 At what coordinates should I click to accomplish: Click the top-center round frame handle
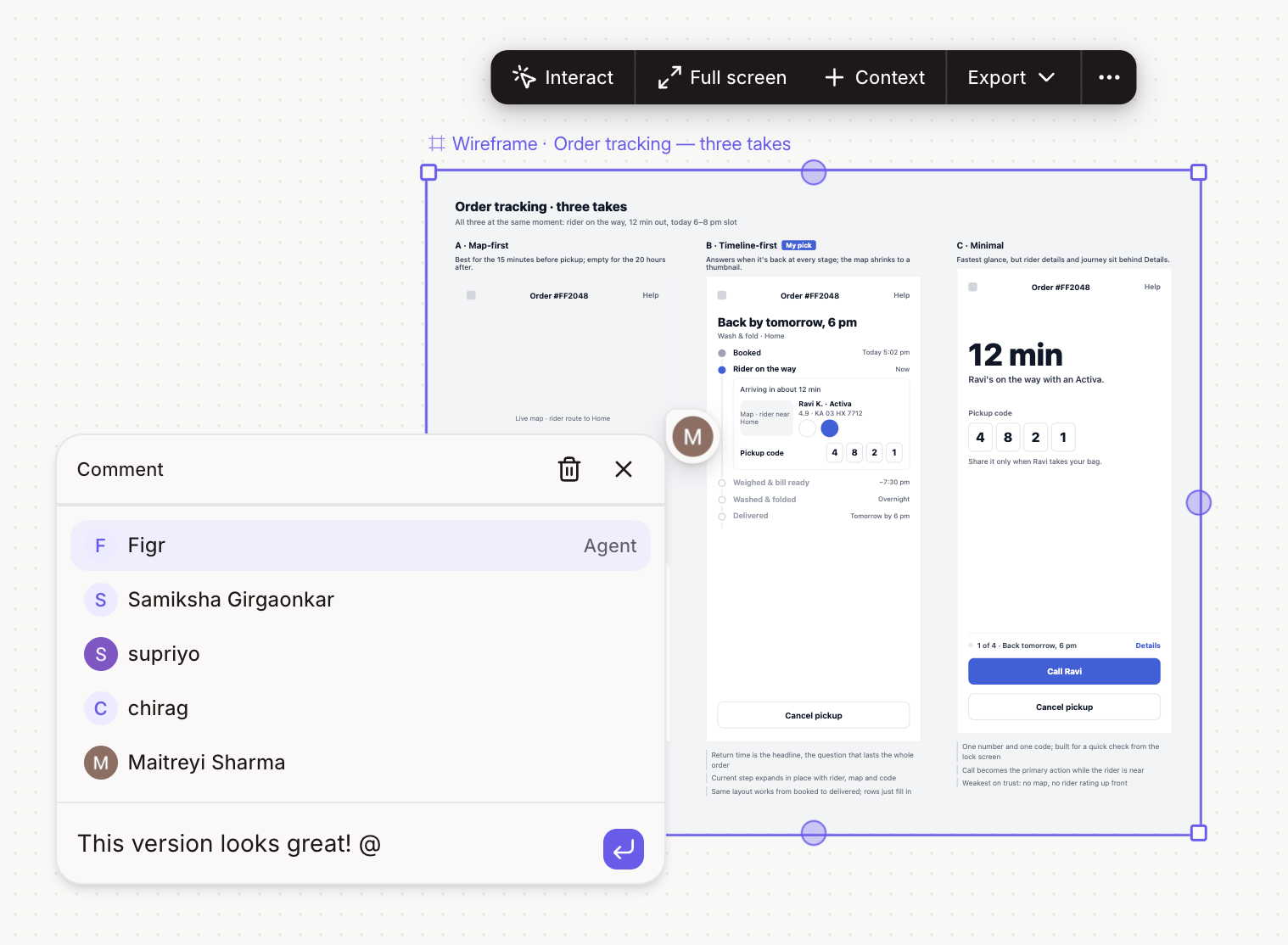814,172
